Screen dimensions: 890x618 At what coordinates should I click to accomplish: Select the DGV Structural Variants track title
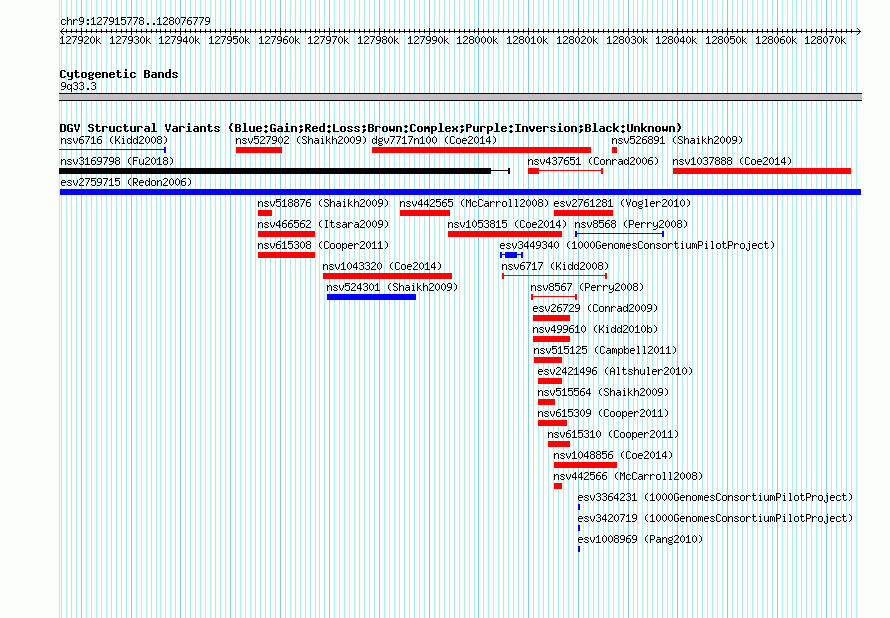tap(370, 128)
